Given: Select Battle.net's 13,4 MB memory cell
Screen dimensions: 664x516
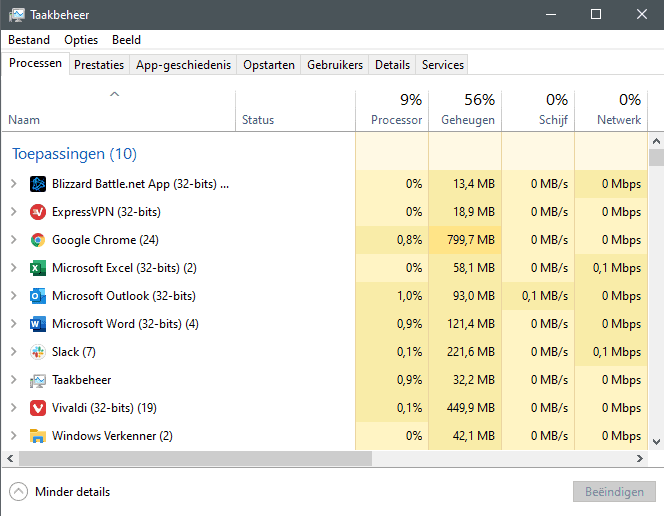Looking at the screenshot, I should [x=465, y=184].
